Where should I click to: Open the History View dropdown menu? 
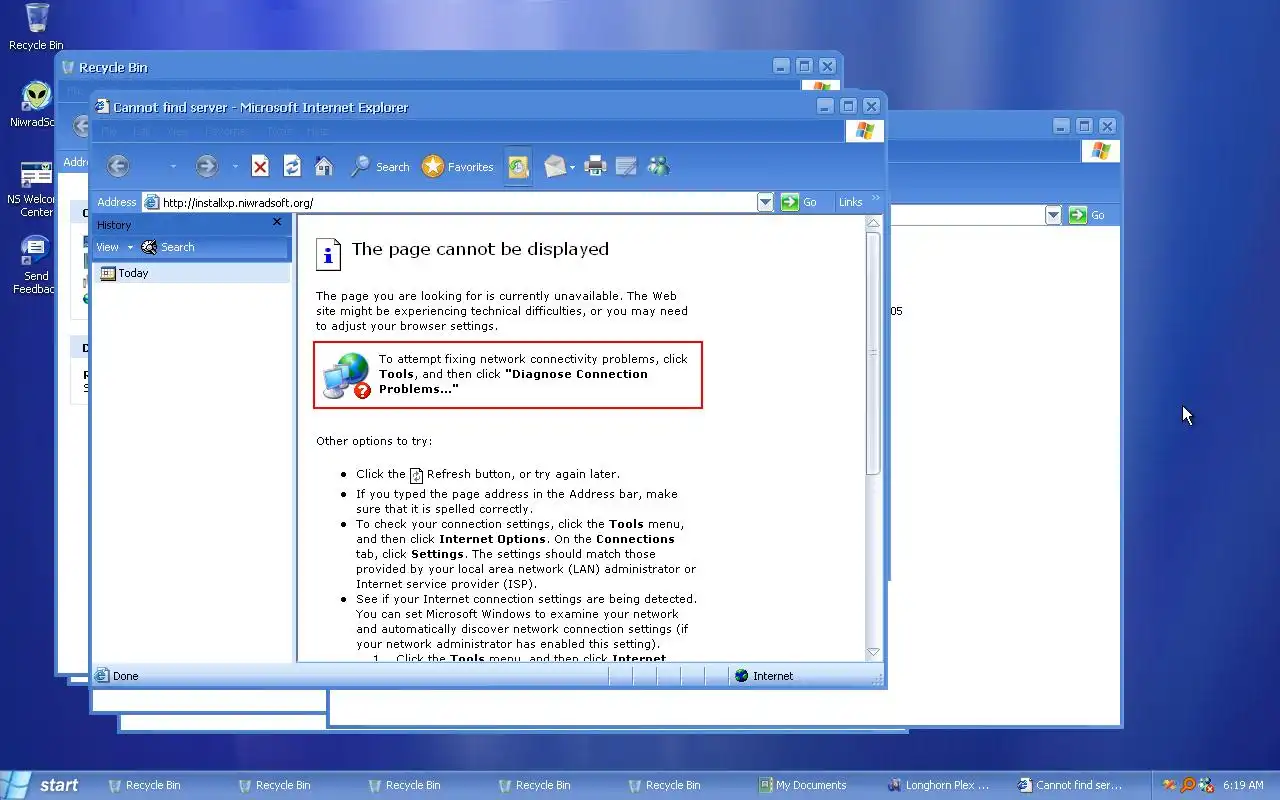pyautogui.click(x=114, y=247)
